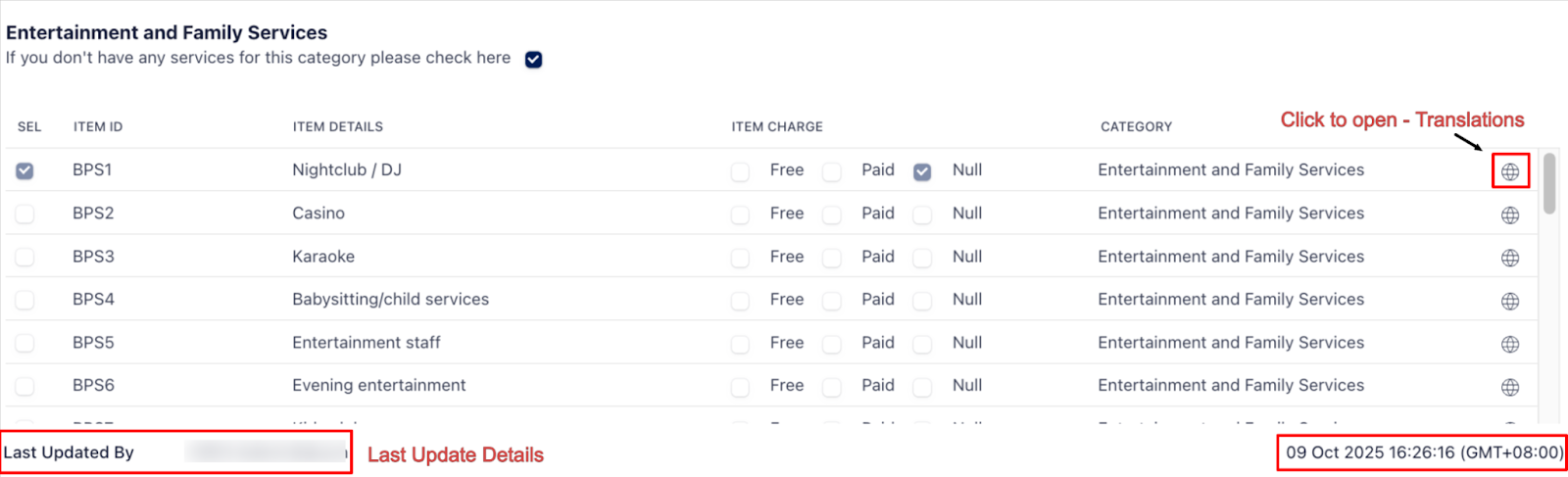This screenshot has height=477, width=1568.
Task: Mark Evening entertainment as Paid
Action: click(x=832, y=387)
